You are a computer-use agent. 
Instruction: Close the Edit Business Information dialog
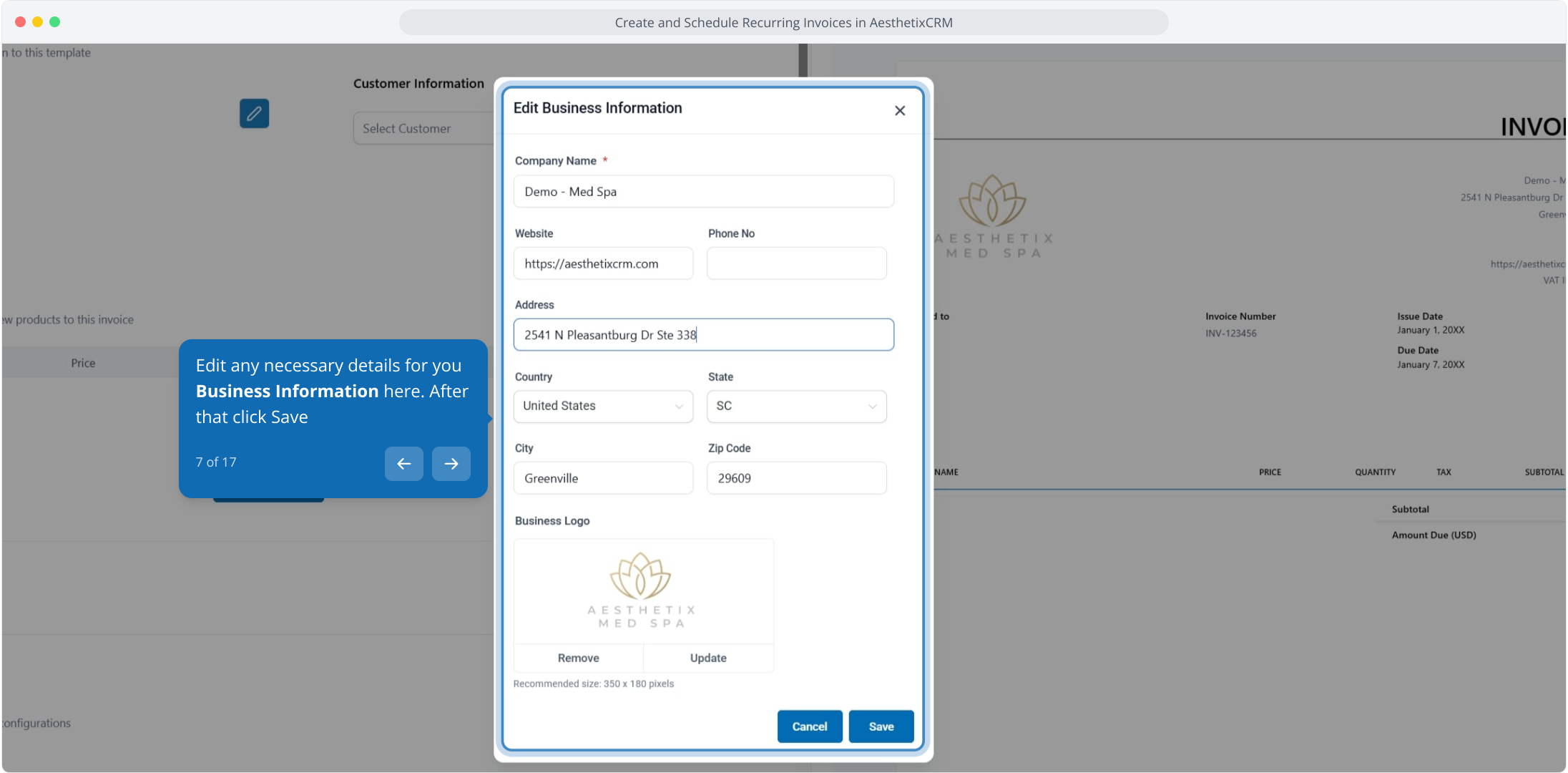coord(899,110)
